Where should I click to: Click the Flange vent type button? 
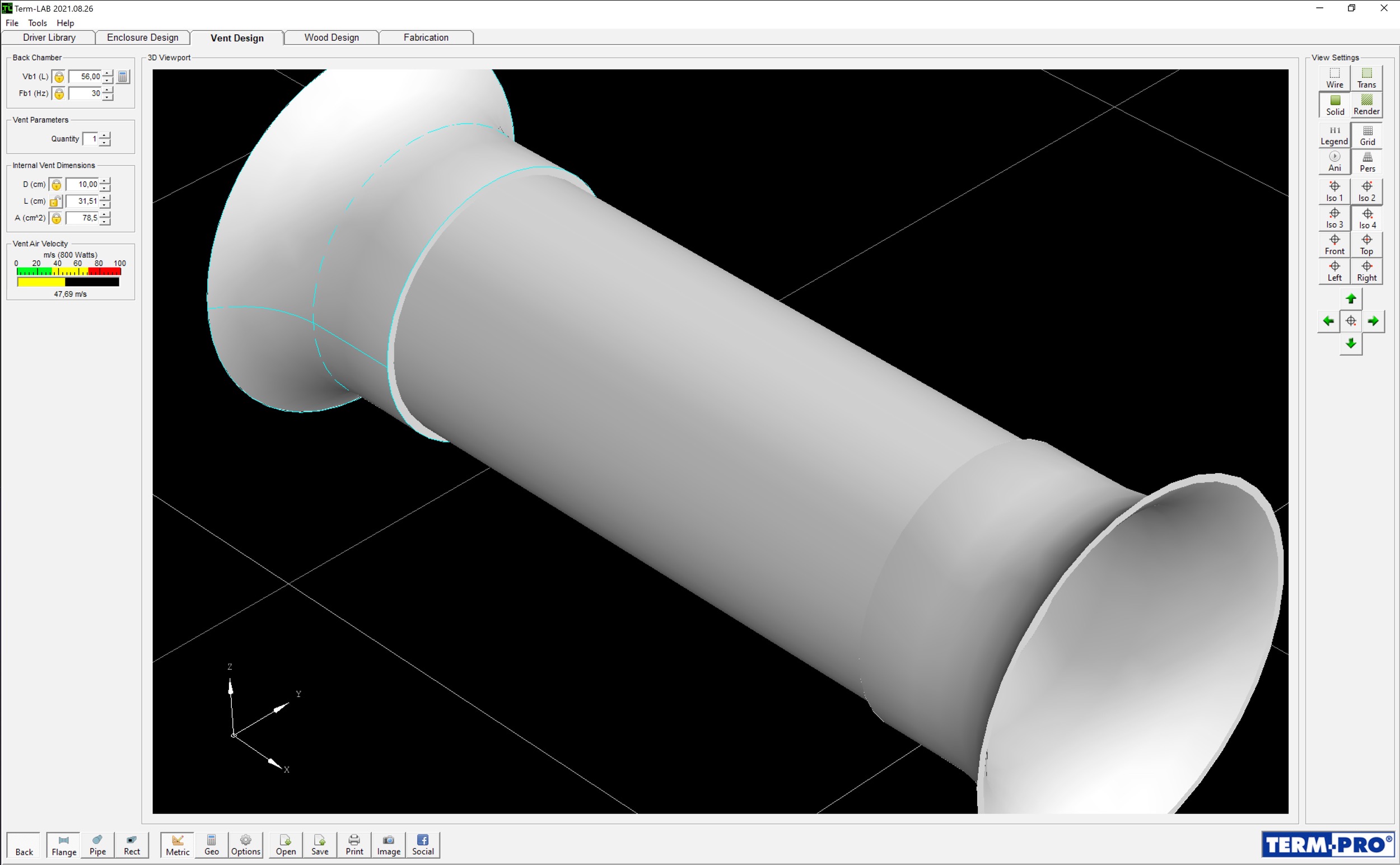63,844
